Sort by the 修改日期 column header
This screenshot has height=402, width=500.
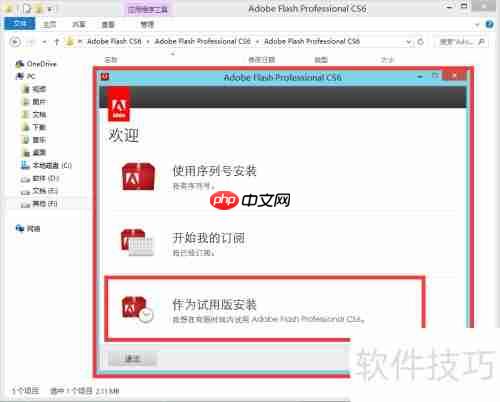point(262,60)
